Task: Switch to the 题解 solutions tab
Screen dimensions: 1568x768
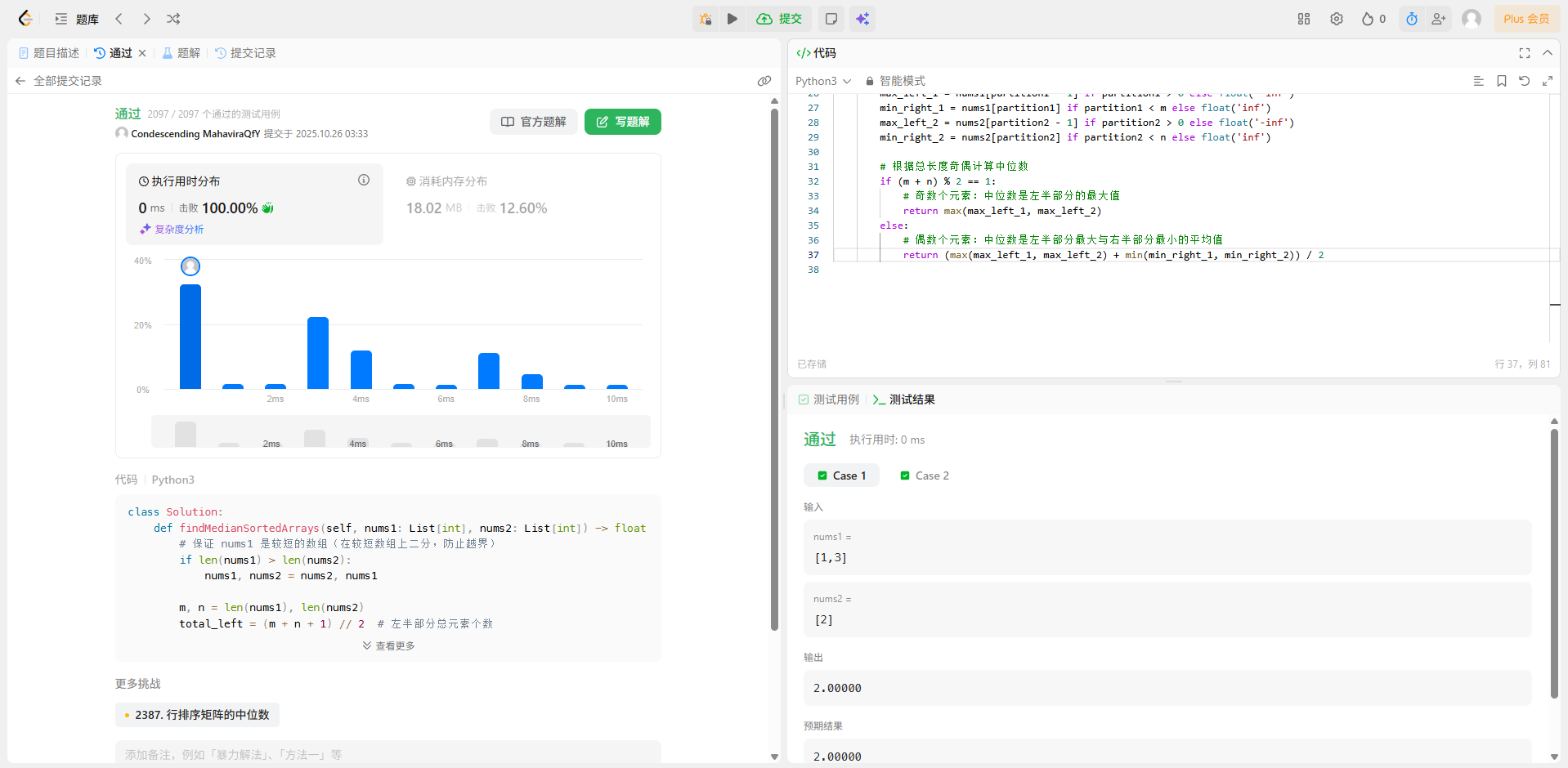Action: click(181, 53)
